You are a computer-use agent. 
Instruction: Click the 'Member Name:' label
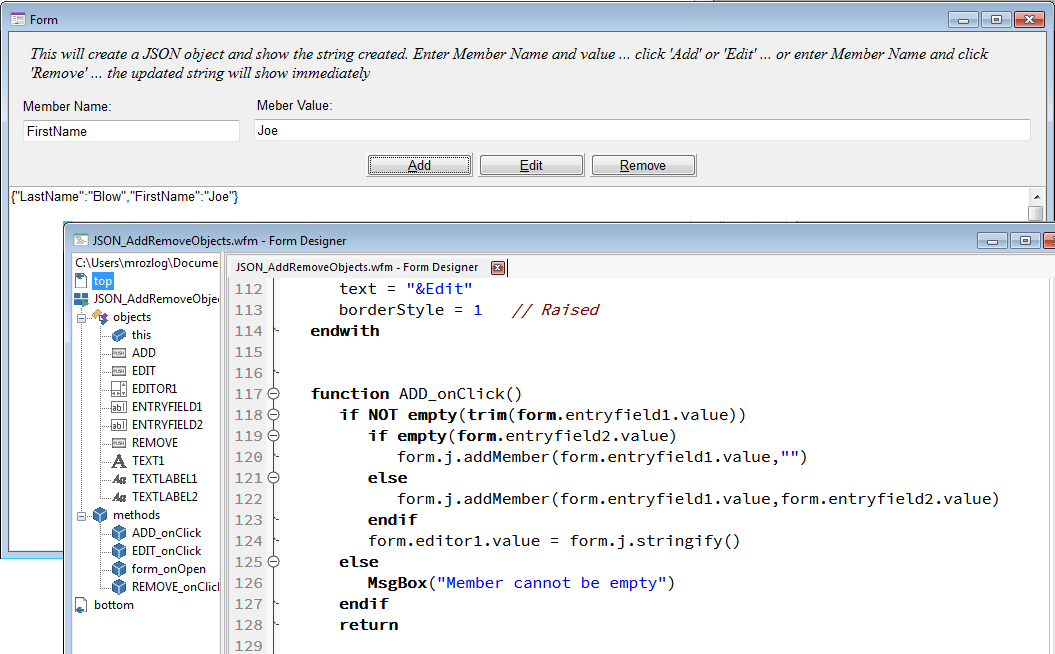click(67, 106)
